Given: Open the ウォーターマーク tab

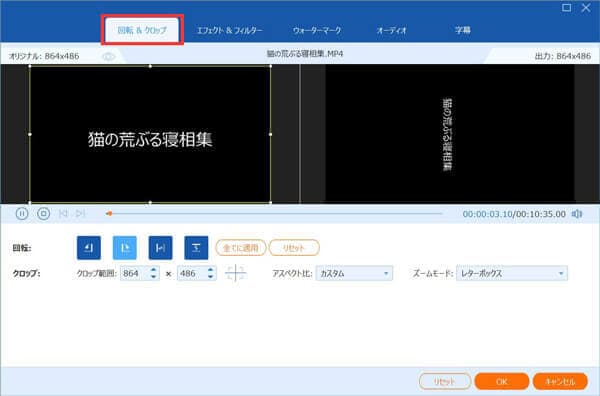Looking at the screenshot, I should [x=317, y=30].
